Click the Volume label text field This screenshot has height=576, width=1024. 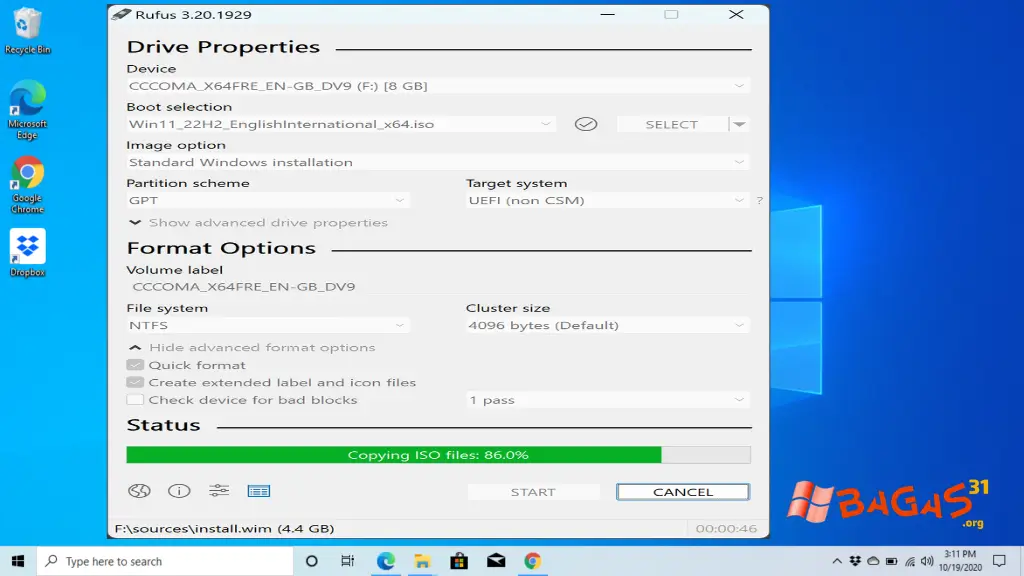438,286
